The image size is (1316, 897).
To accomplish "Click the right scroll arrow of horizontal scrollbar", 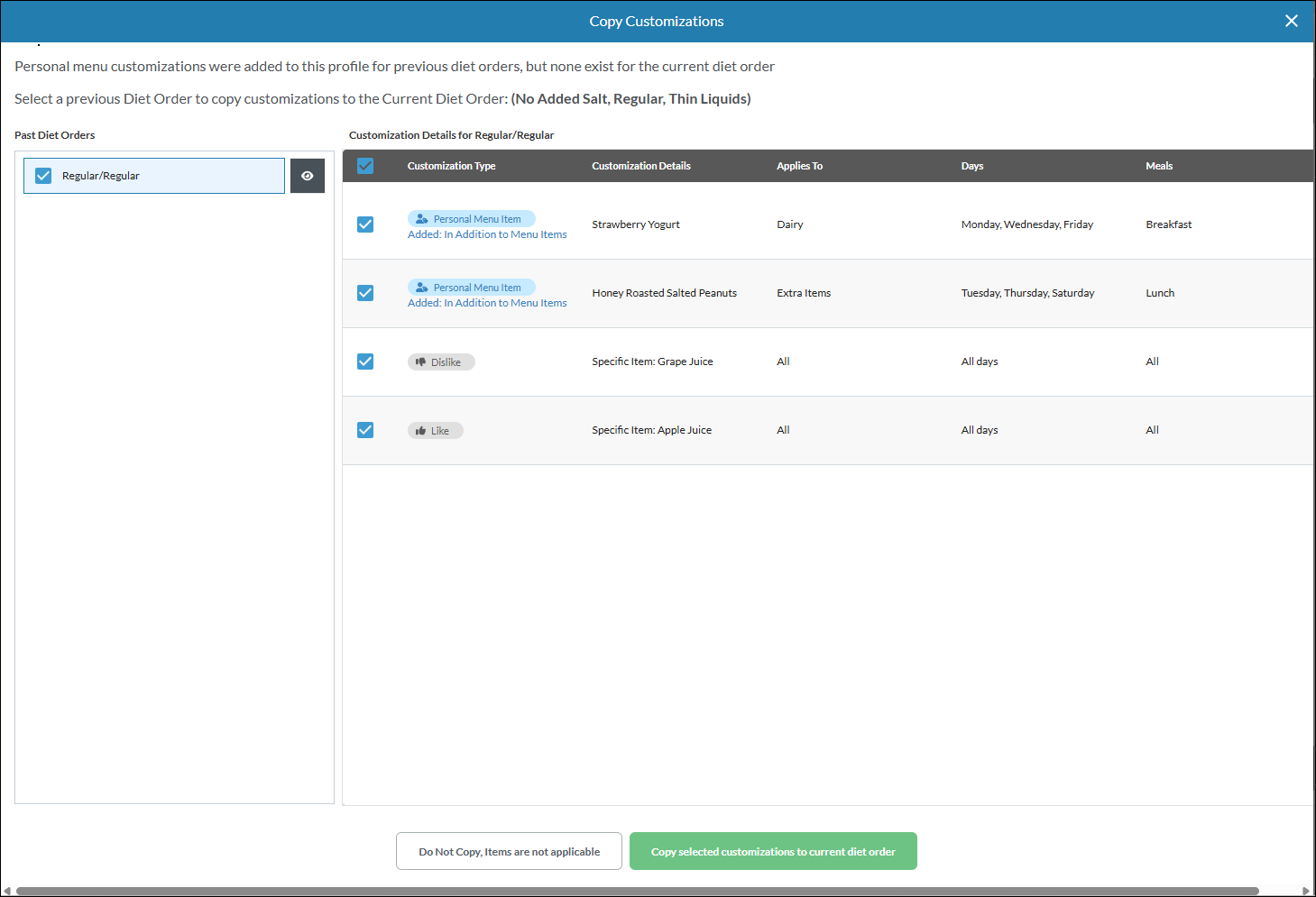I will point(1305,891).
